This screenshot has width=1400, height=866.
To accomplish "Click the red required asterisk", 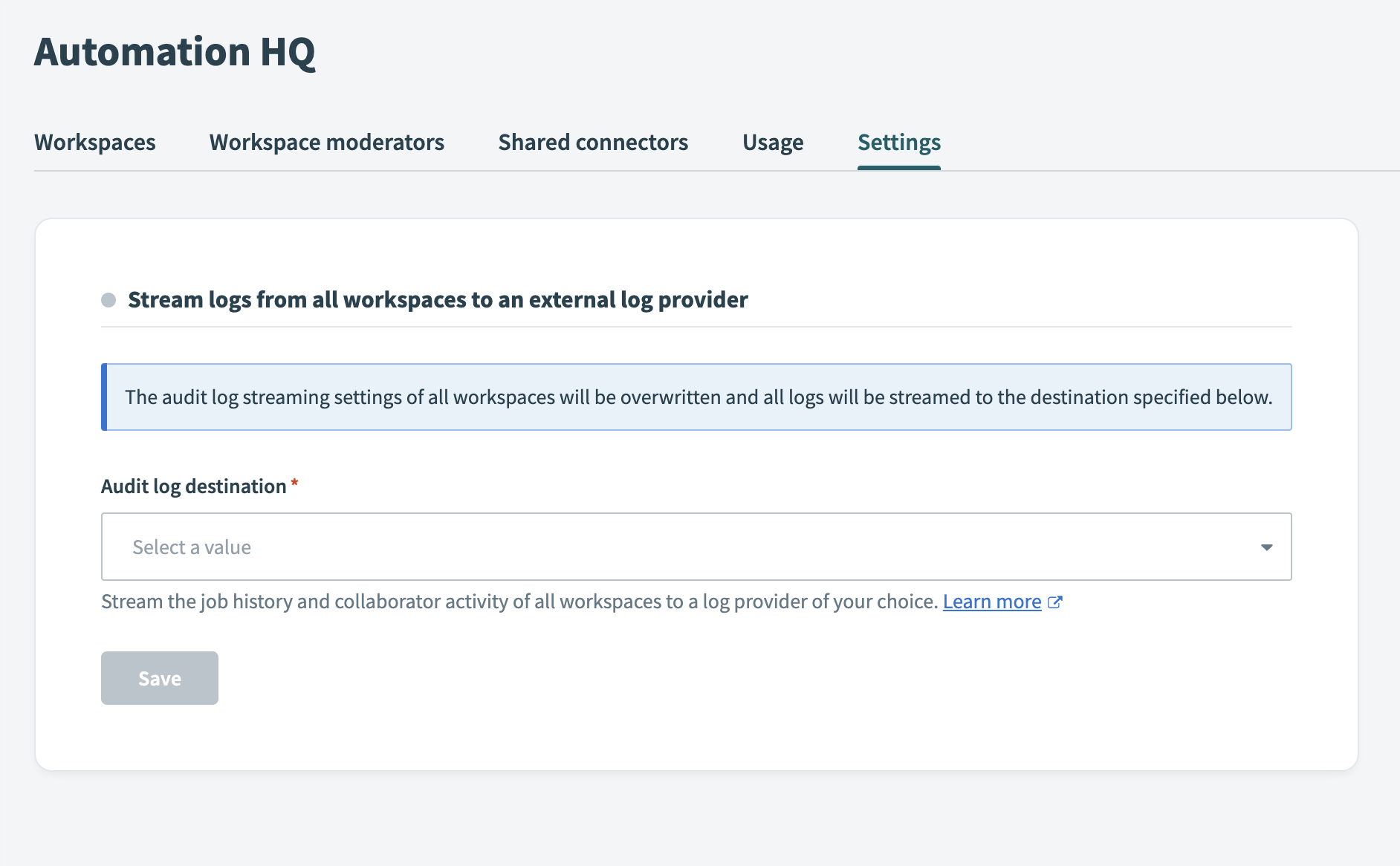I will pos(295,484).
